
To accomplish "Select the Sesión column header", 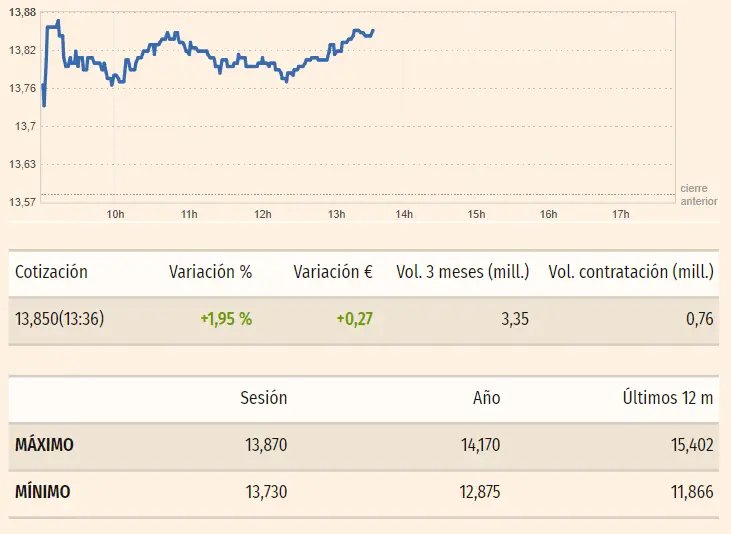I will click(264, 398).
